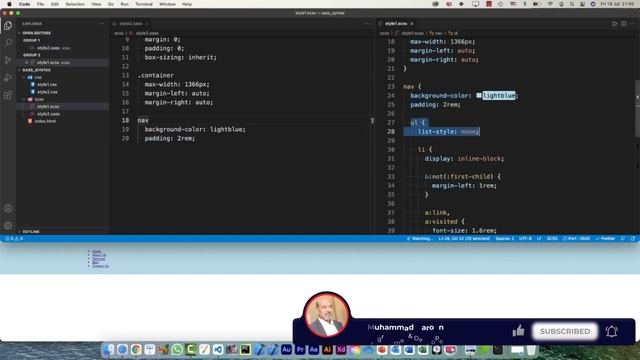Open style2.sass under the scss folder

48,114
